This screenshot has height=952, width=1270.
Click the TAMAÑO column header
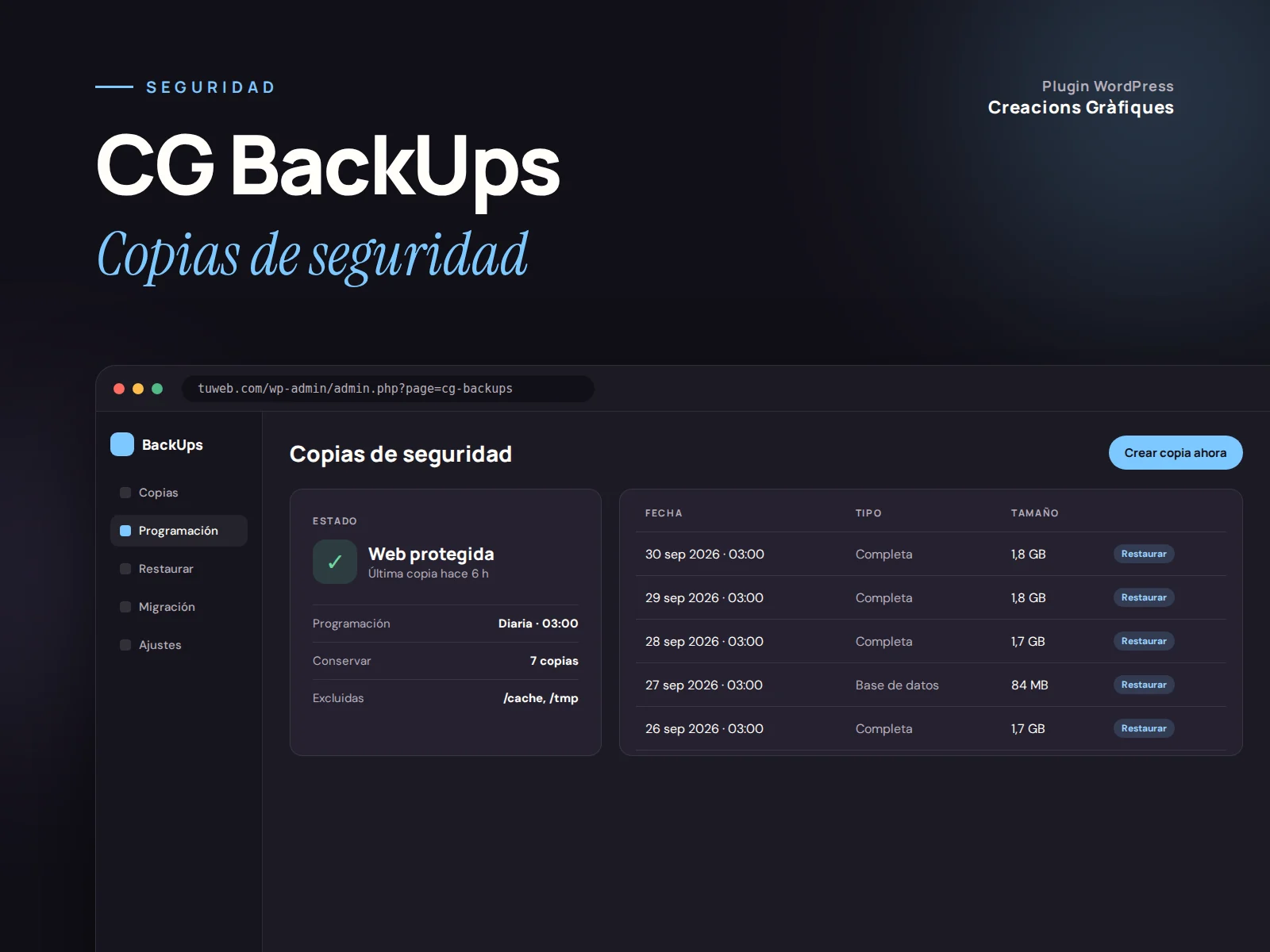click(x=1034, y=513)
